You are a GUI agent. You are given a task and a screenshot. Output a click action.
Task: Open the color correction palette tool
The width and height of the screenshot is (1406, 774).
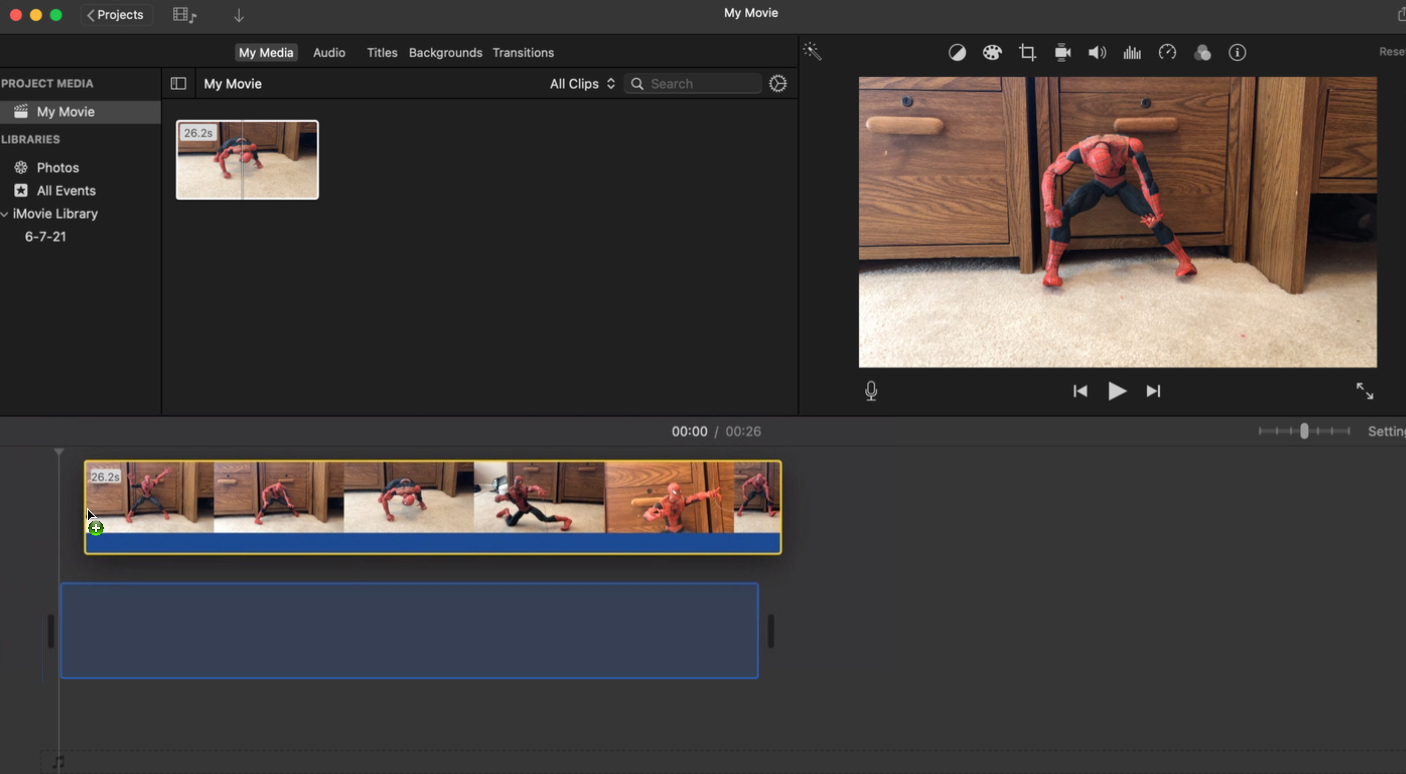point(992,53)
